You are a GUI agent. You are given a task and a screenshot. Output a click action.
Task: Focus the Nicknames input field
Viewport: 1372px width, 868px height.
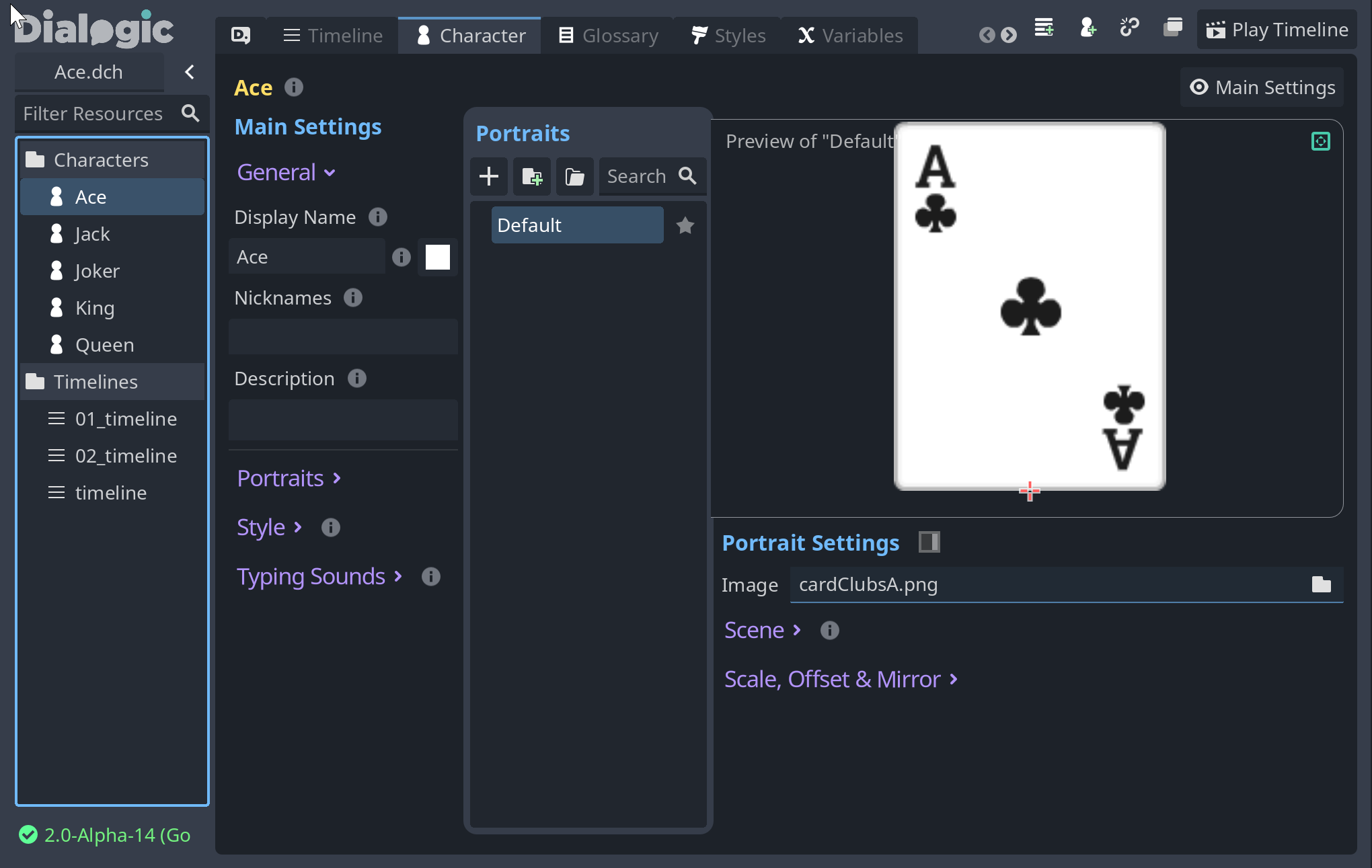coord(343,337)
